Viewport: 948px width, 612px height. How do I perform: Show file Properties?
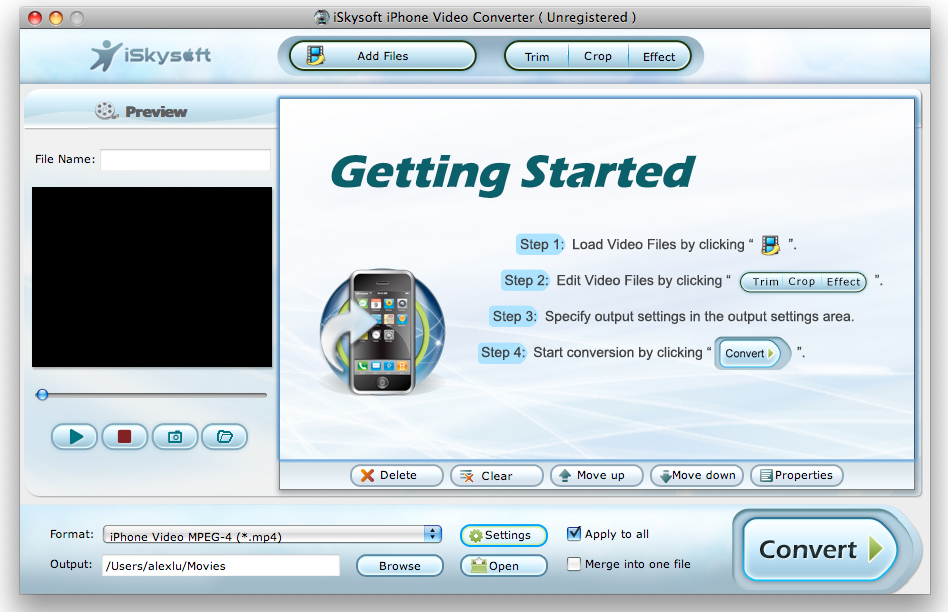pos(796,475)
